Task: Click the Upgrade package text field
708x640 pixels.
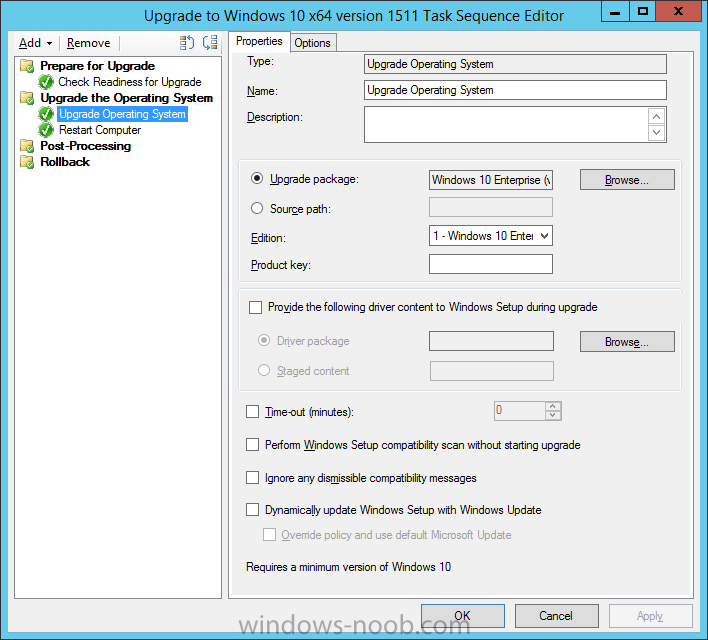Action: point(491,180)
